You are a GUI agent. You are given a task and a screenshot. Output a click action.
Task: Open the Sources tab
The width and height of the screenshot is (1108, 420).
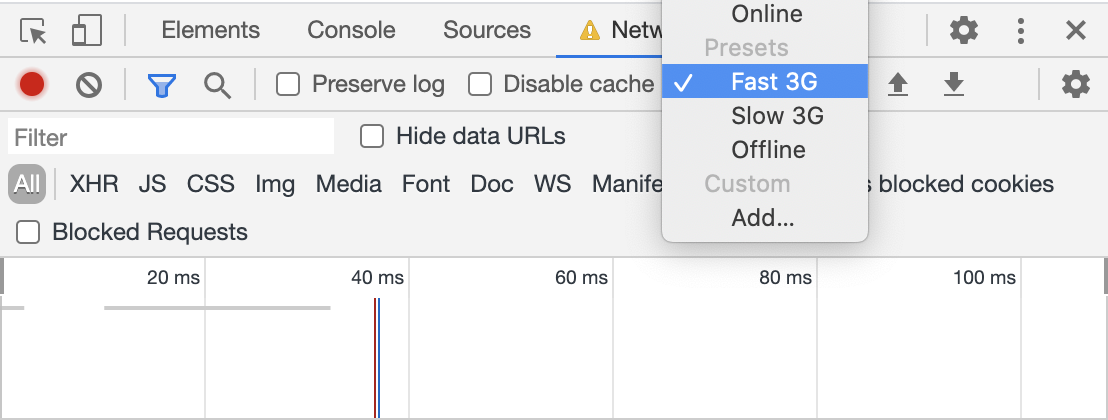coord(487,31)
